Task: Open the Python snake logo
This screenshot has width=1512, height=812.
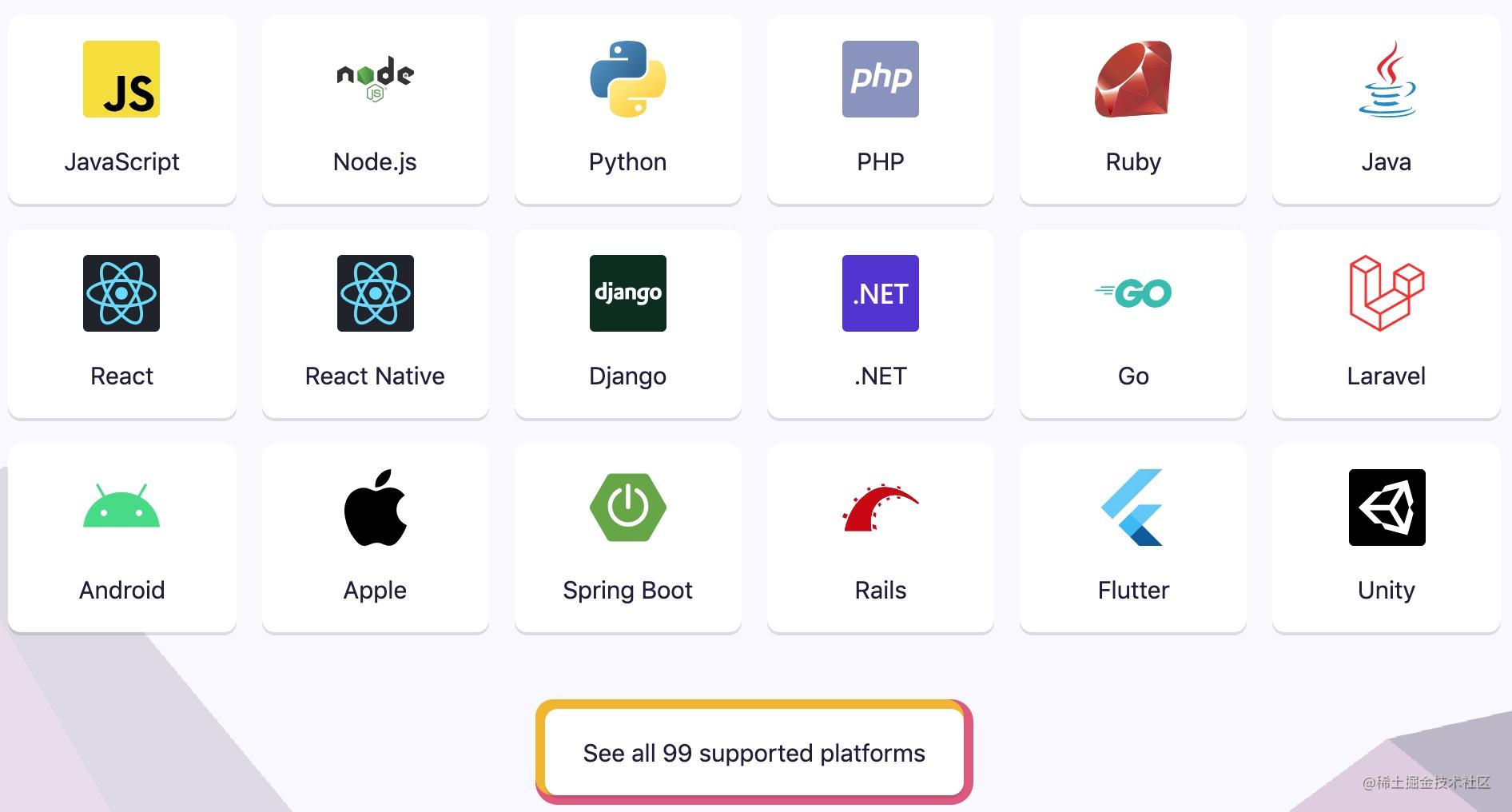Action: pos(627,79)
